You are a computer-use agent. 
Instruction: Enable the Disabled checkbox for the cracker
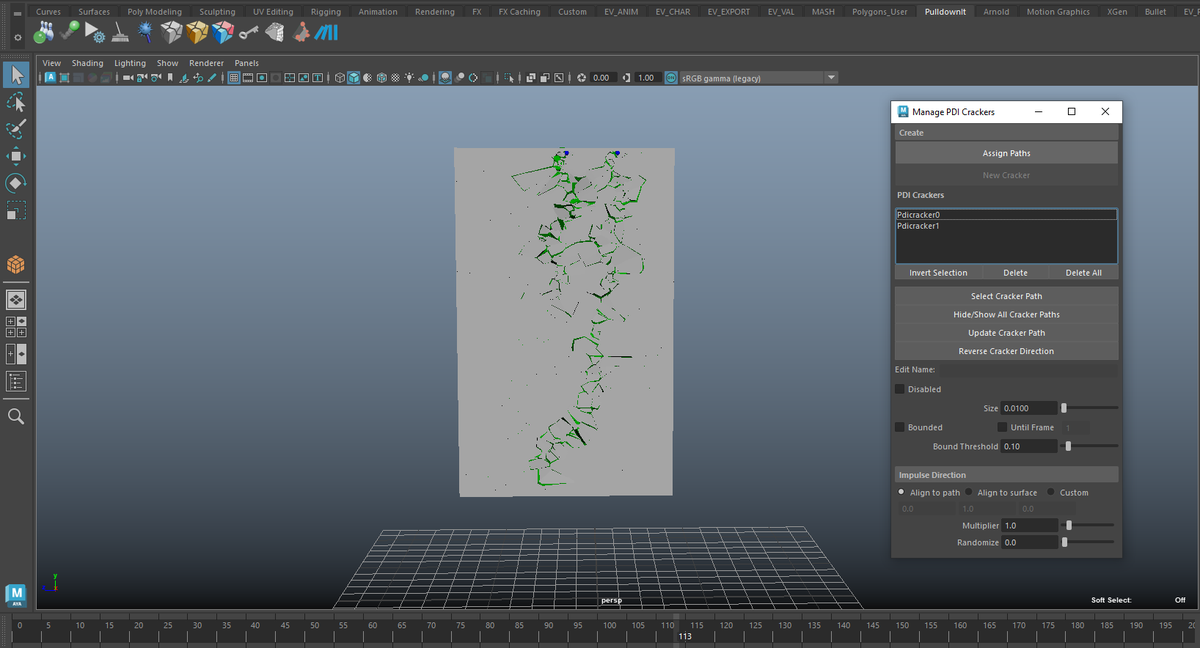[899, 389]
